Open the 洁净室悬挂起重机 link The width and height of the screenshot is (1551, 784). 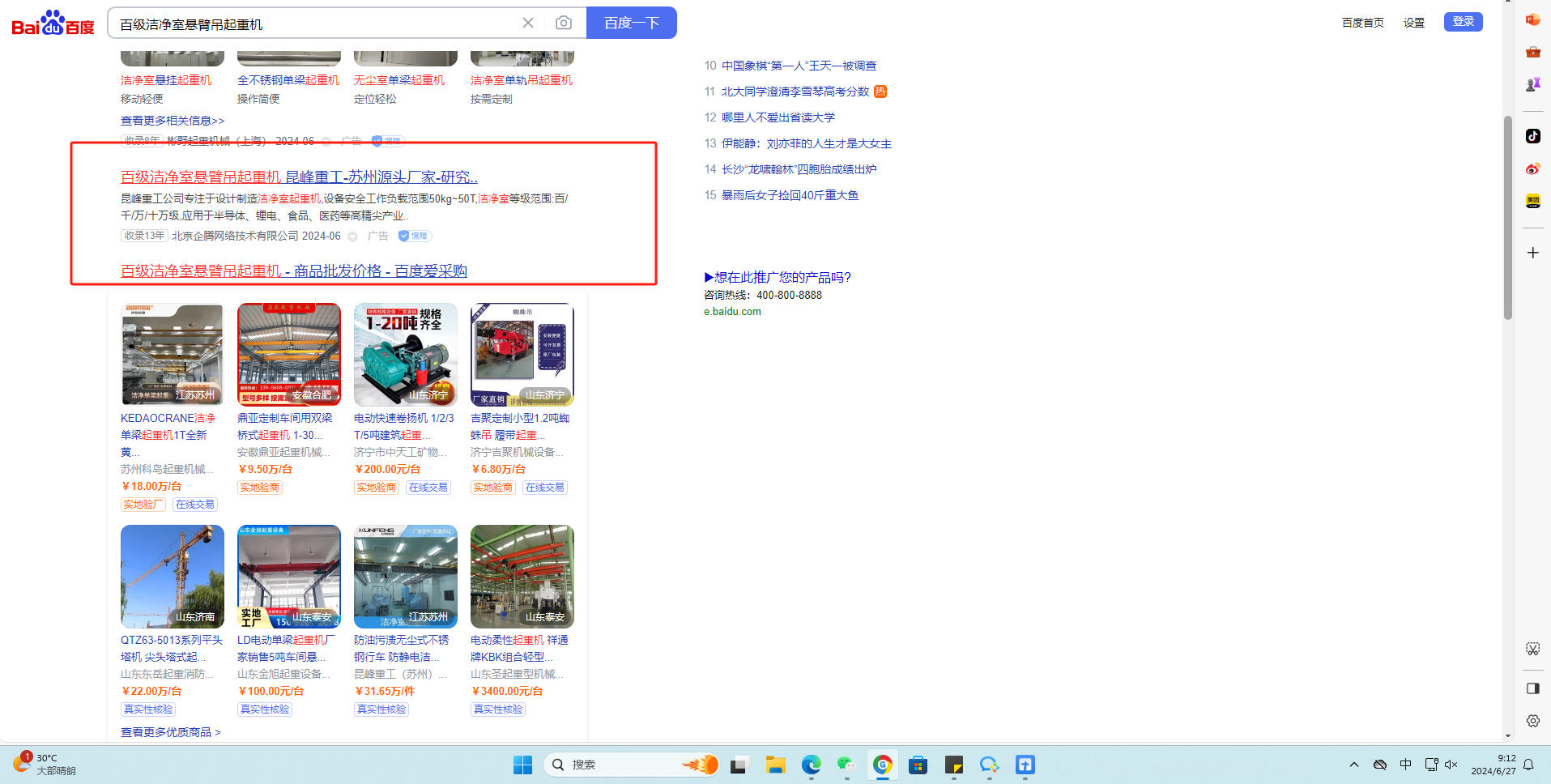point(166,80)
